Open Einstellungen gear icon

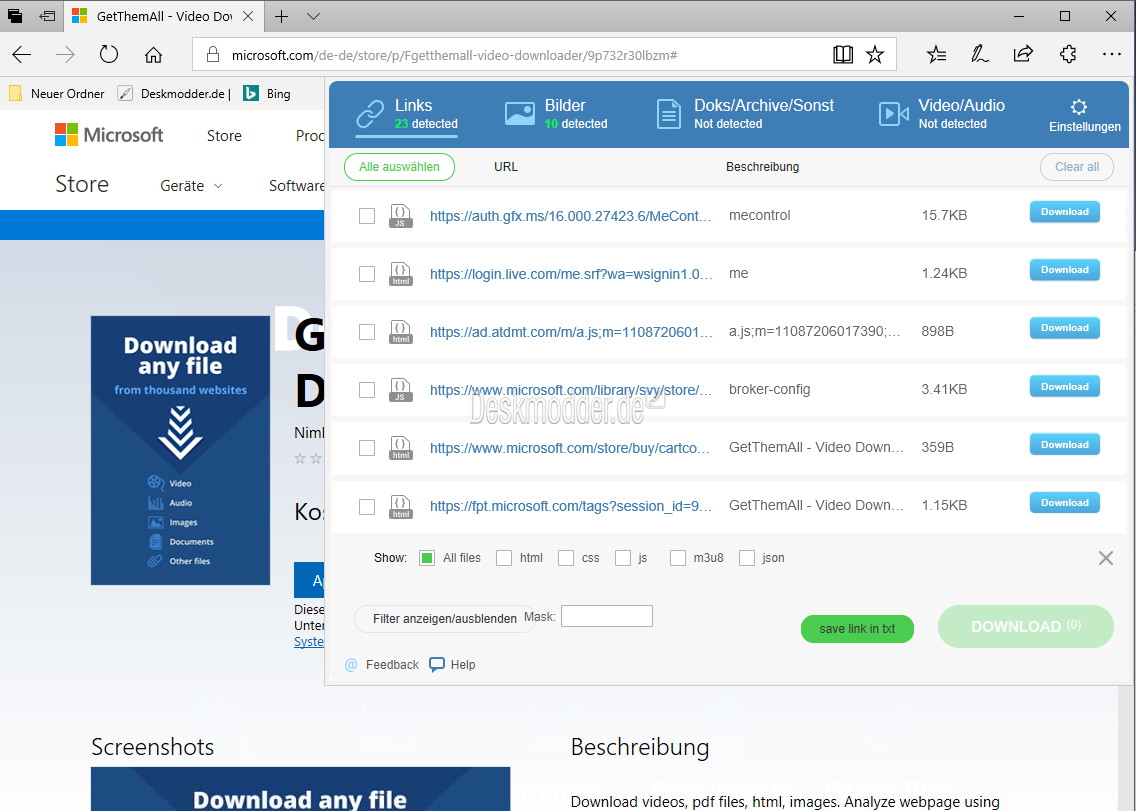(1078, 108)
